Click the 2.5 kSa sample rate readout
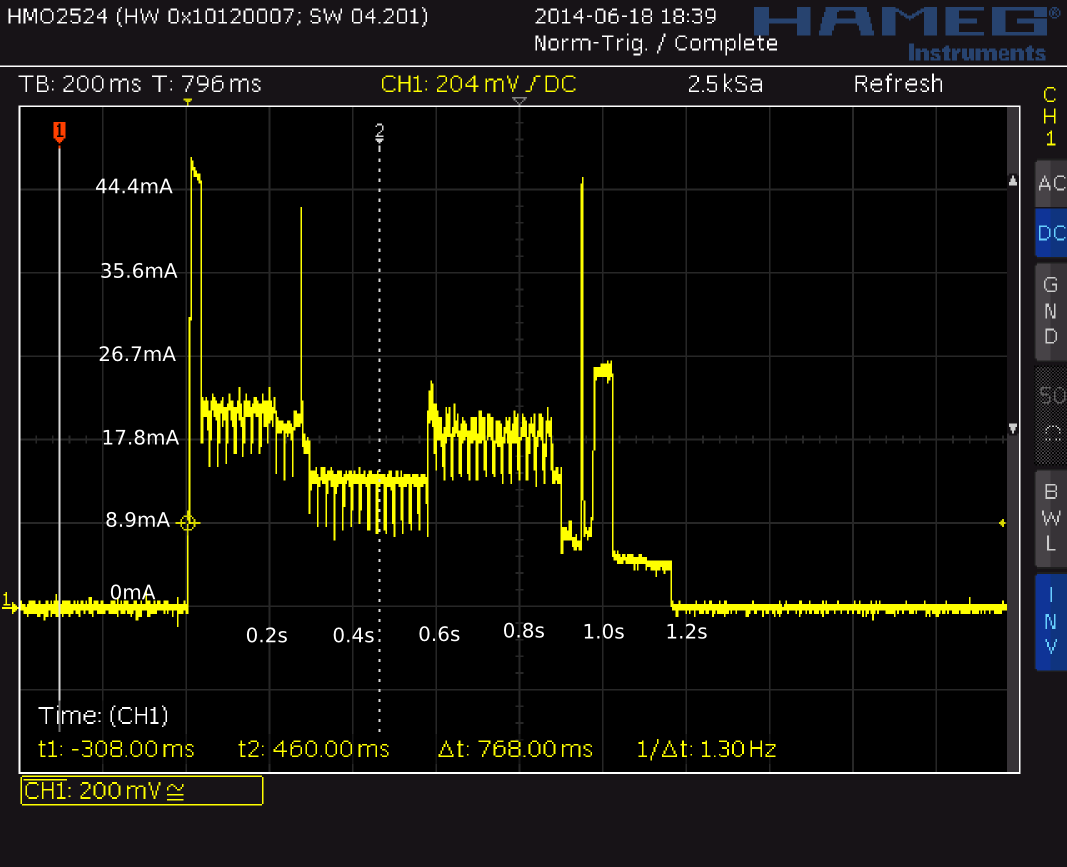This screenshot has height=867, width=1067. point(725,84)
